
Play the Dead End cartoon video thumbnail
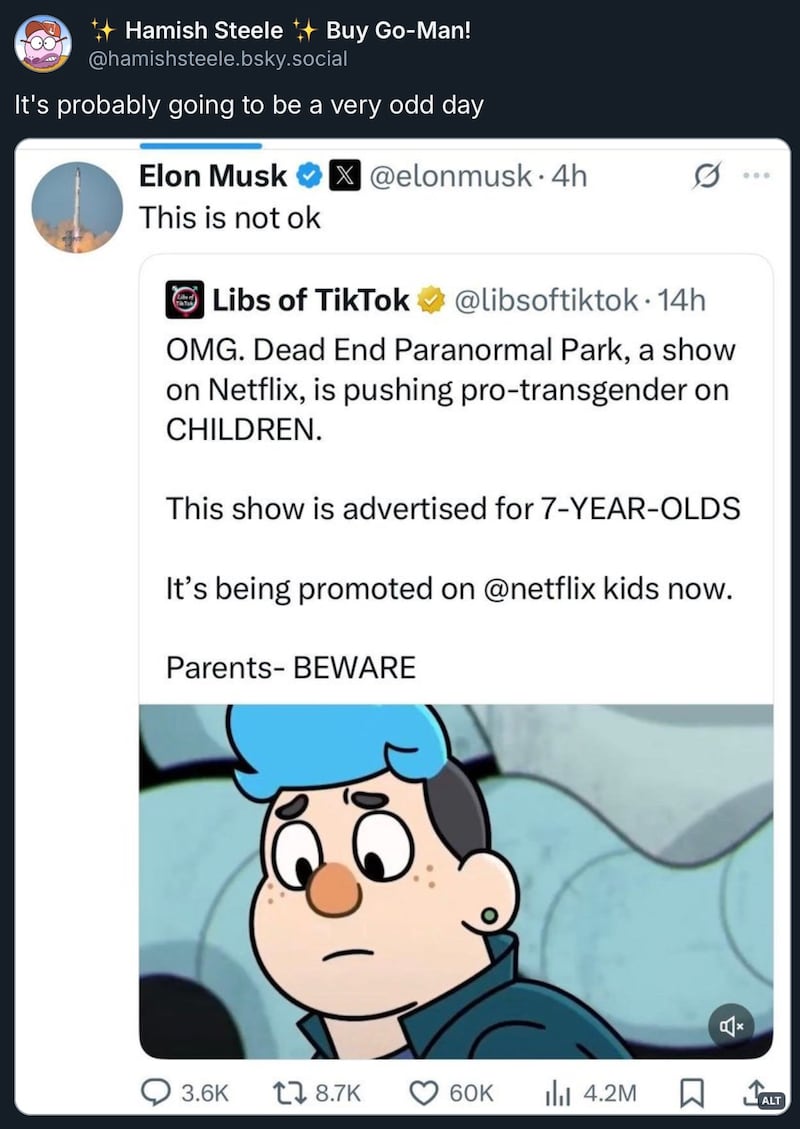pos(455,880)
